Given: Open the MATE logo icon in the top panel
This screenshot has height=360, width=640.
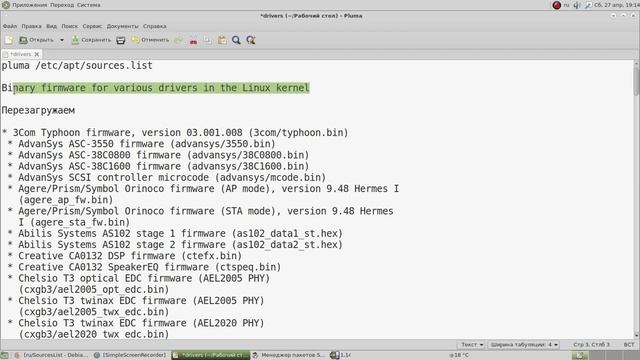Looking at the screenshot, I should tap(6, 5).
